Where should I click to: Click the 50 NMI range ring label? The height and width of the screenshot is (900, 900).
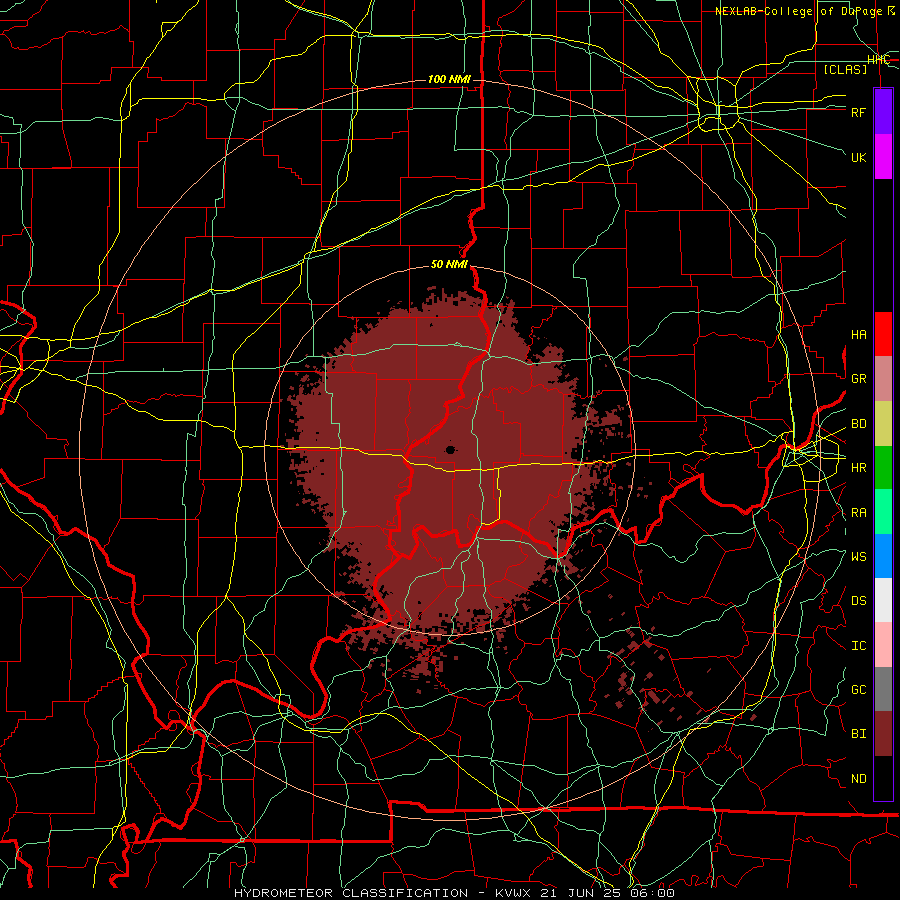449,264
